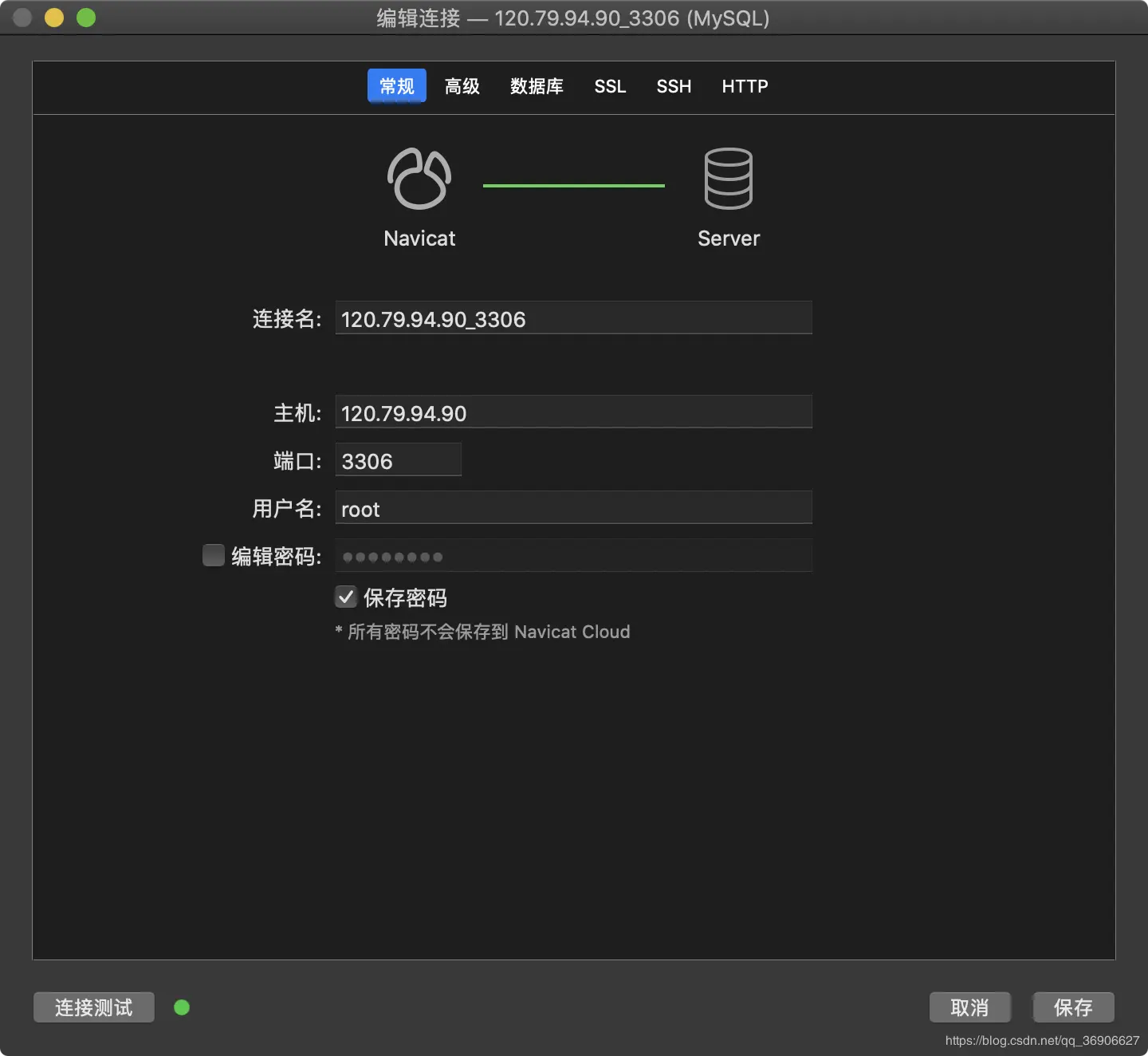Screen dimensions: 1148x1056
Task: Click the 连接名 input field
Action: pos(574,317)
